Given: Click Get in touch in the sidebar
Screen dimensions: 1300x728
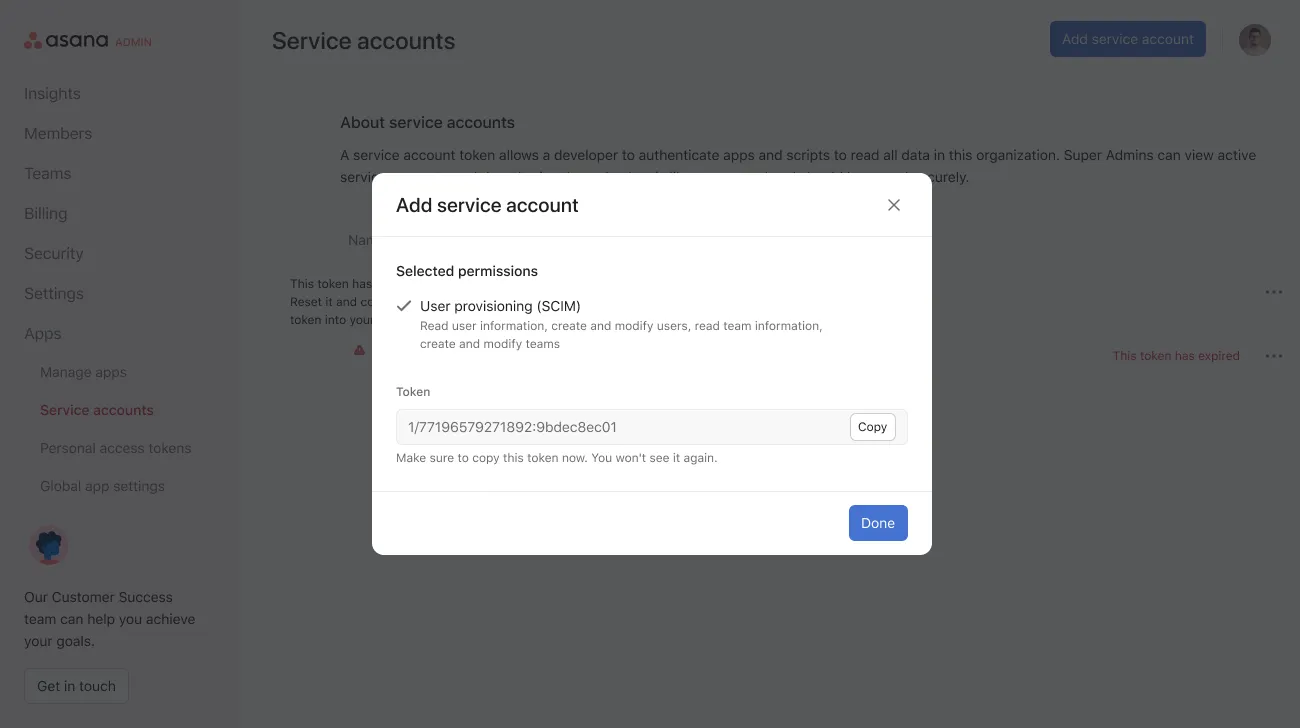Looking at the screenshot, I should pyautogui.click(x=76, y=686).
